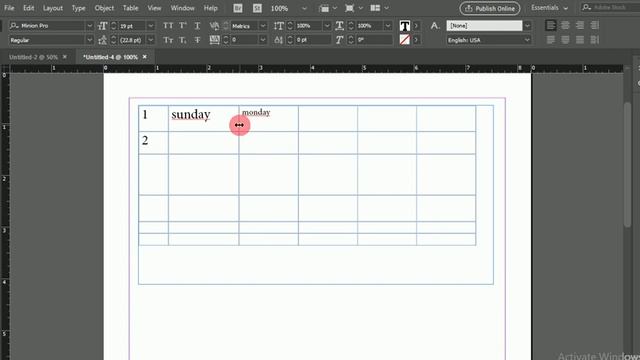
Task: Toggle the Align Right paragraph button
Action: click(580, 25)
